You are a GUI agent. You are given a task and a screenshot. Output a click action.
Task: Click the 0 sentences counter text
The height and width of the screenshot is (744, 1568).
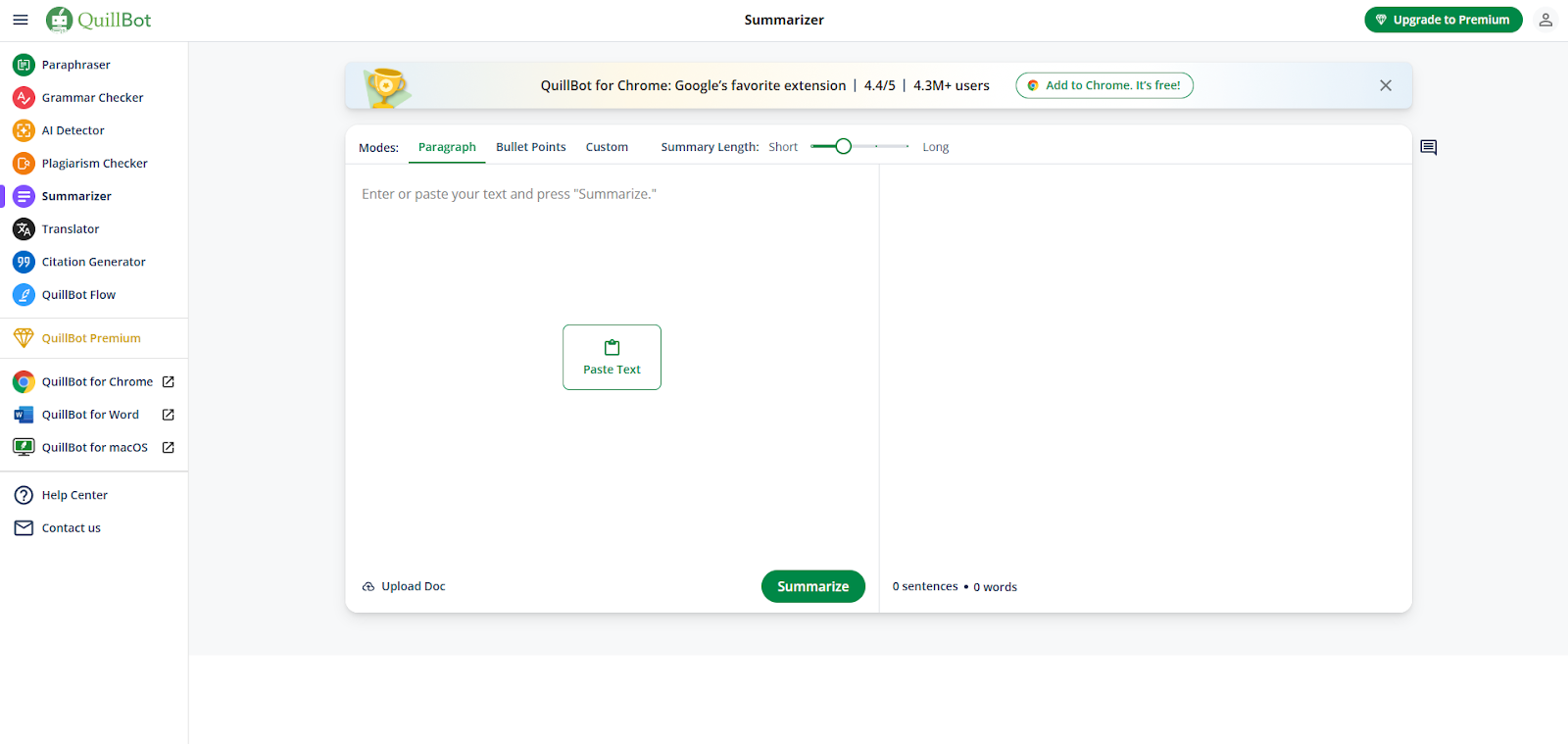(925, 586)
